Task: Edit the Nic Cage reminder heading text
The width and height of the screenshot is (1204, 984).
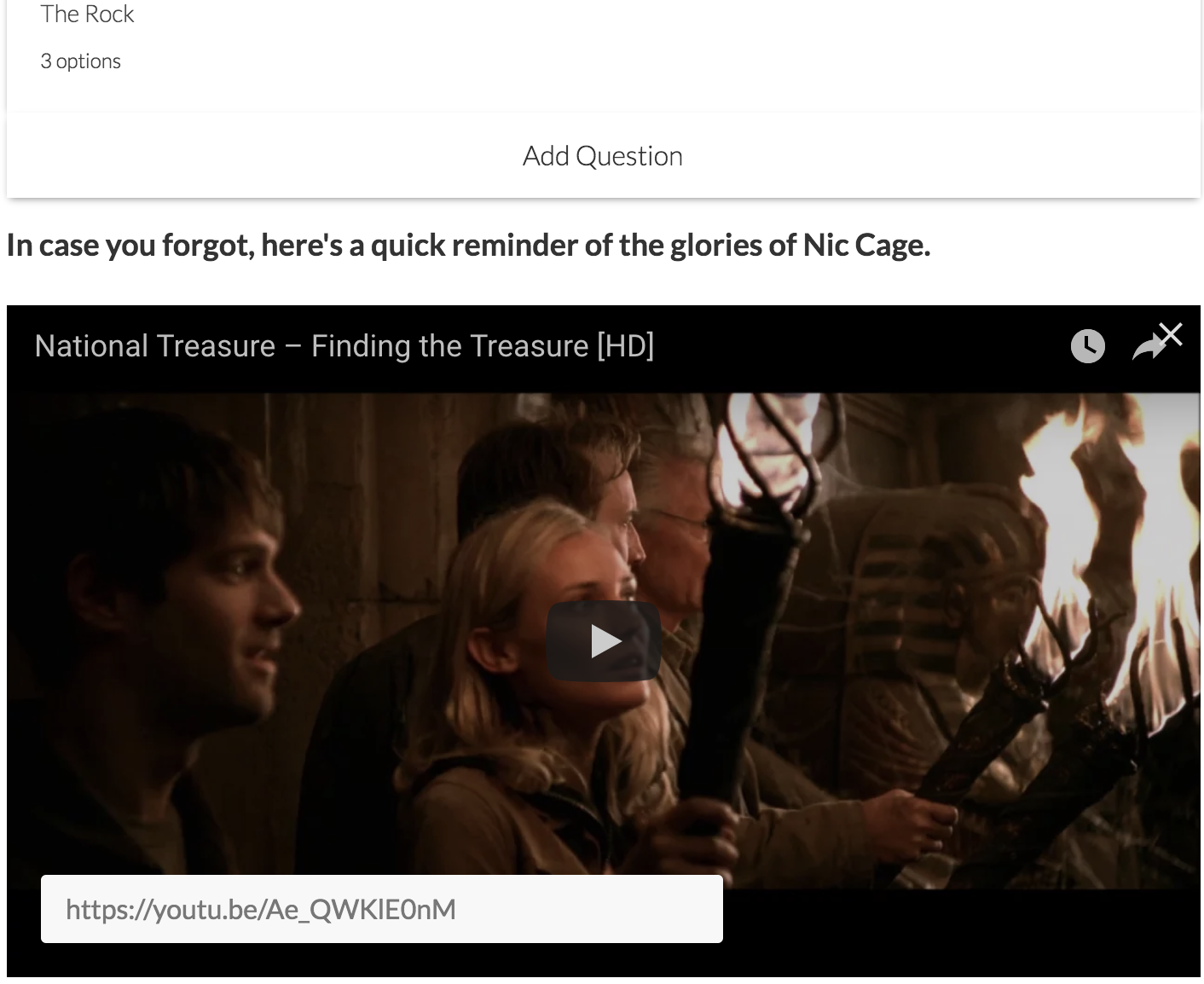Action: coord(468,246)
